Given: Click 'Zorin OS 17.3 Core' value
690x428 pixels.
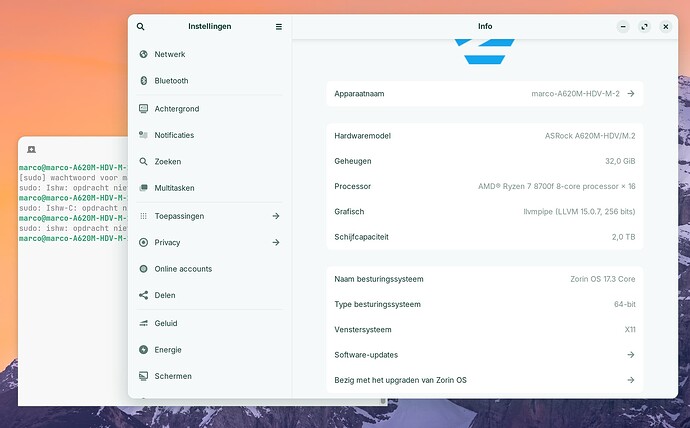Looking at the screenshot, I should pyautogui.click(x=603, y=279).
